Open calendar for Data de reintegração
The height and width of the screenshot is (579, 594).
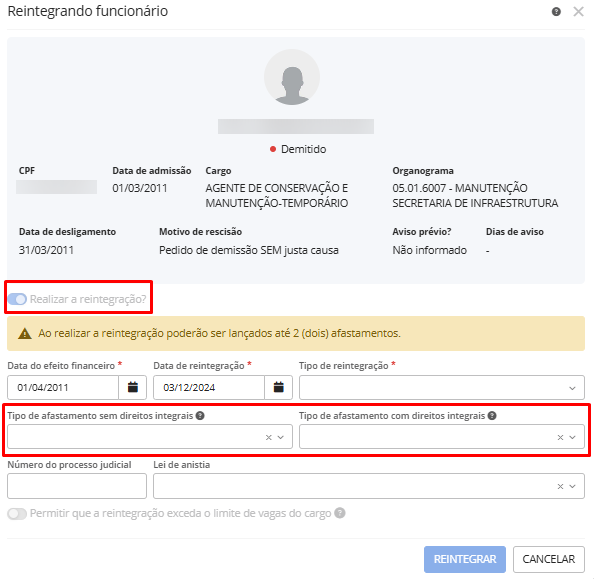(278, 387)
